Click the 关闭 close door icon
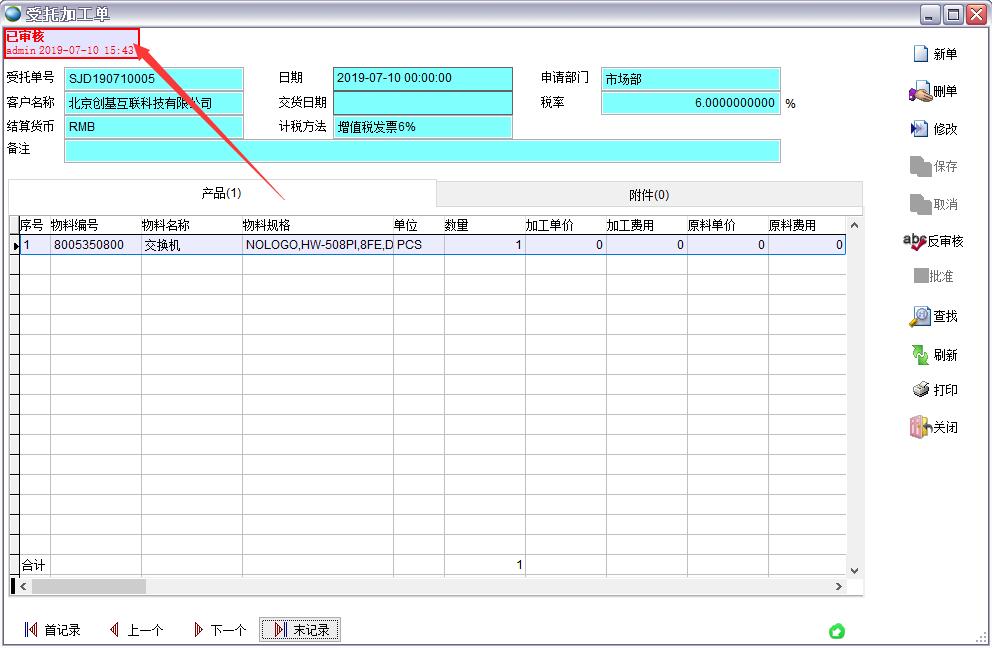This screenshot has height=648, width=992. [x=920, y=427]
